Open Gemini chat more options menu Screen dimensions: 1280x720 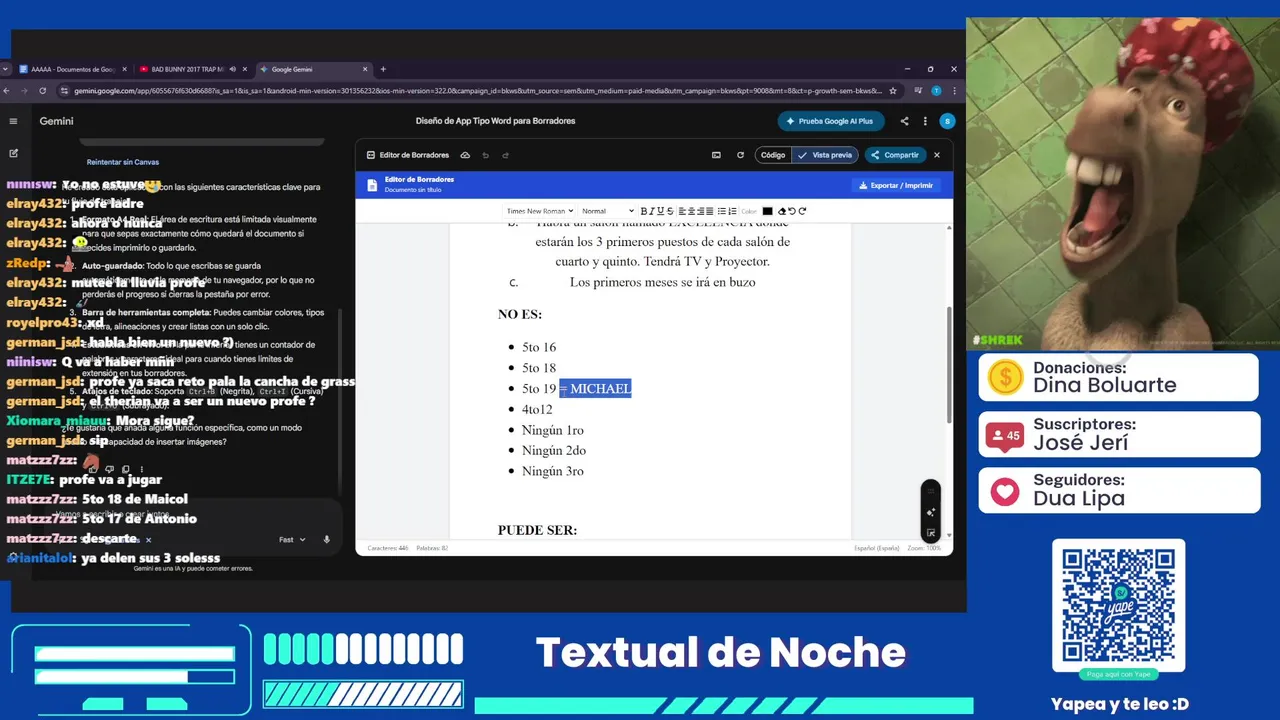pyautogui.click(x=925, y=121)
